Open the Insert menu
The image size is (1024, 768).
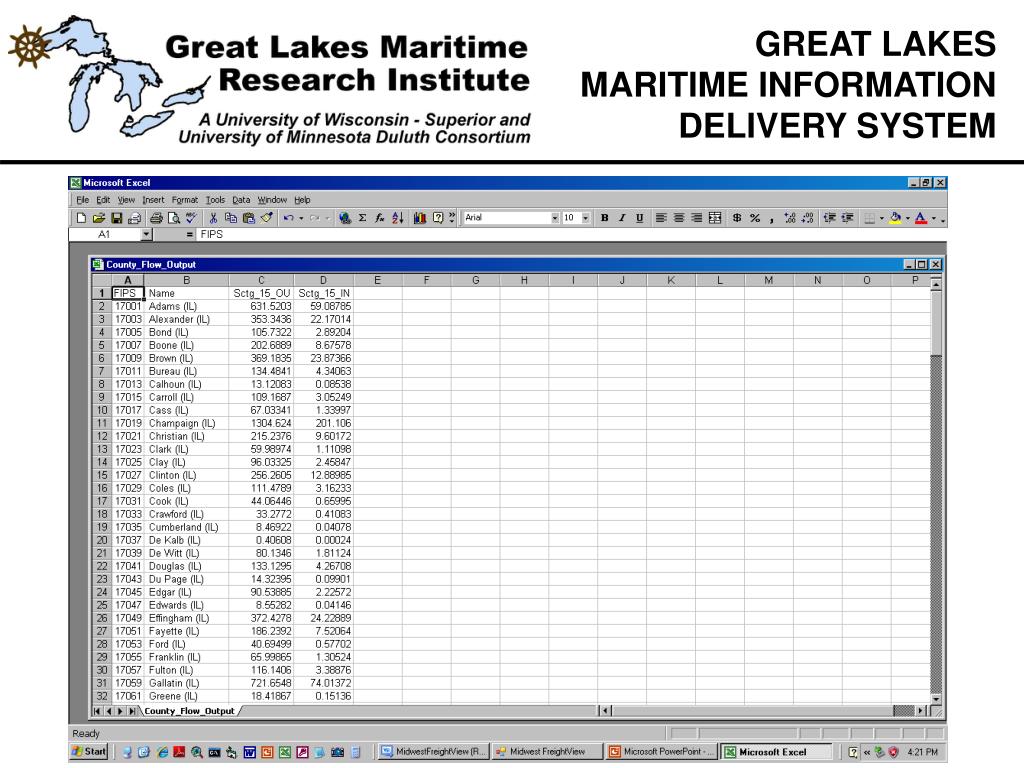pyautogui.click(x=153, y=200)
